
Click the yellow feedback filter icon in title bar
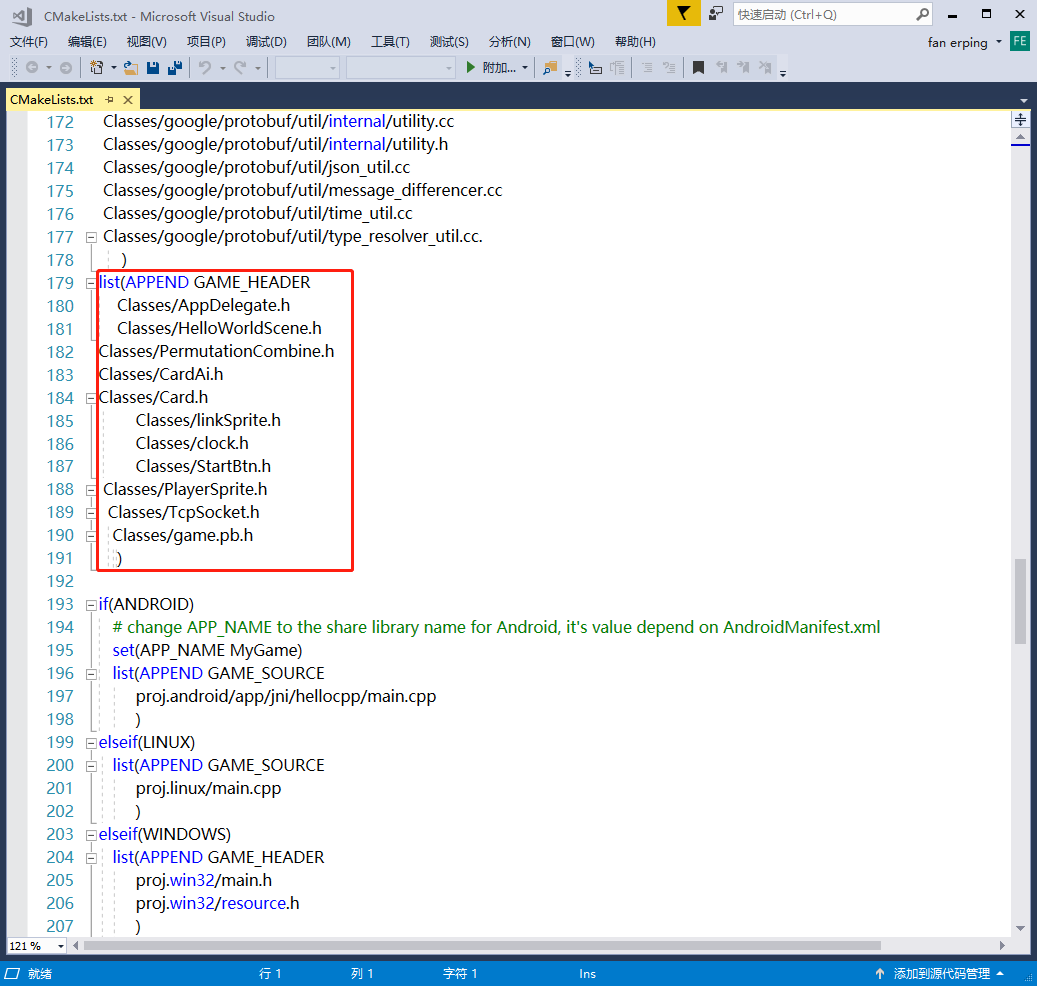click(x=683, y=17)
